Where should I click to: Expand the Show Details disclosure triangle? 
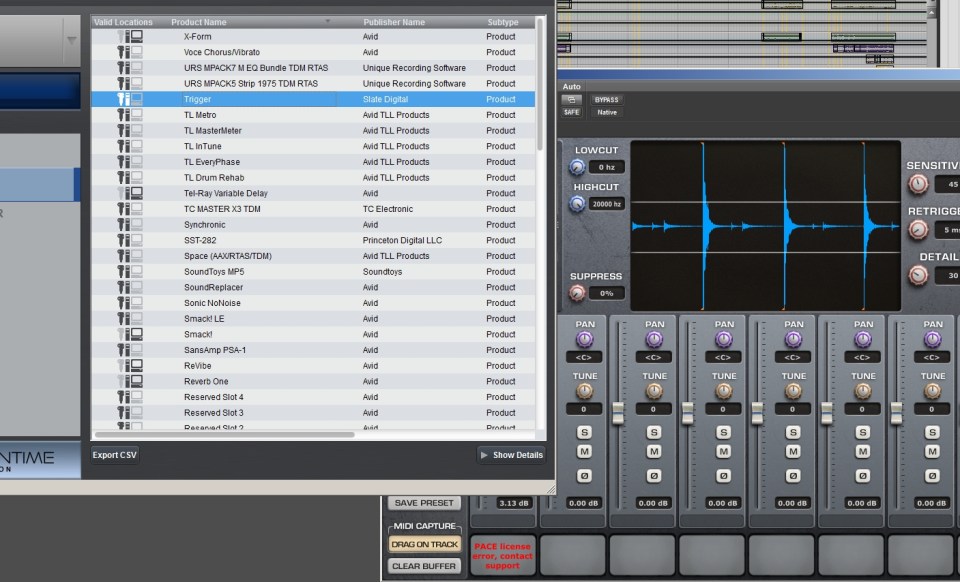coord(485,455)
